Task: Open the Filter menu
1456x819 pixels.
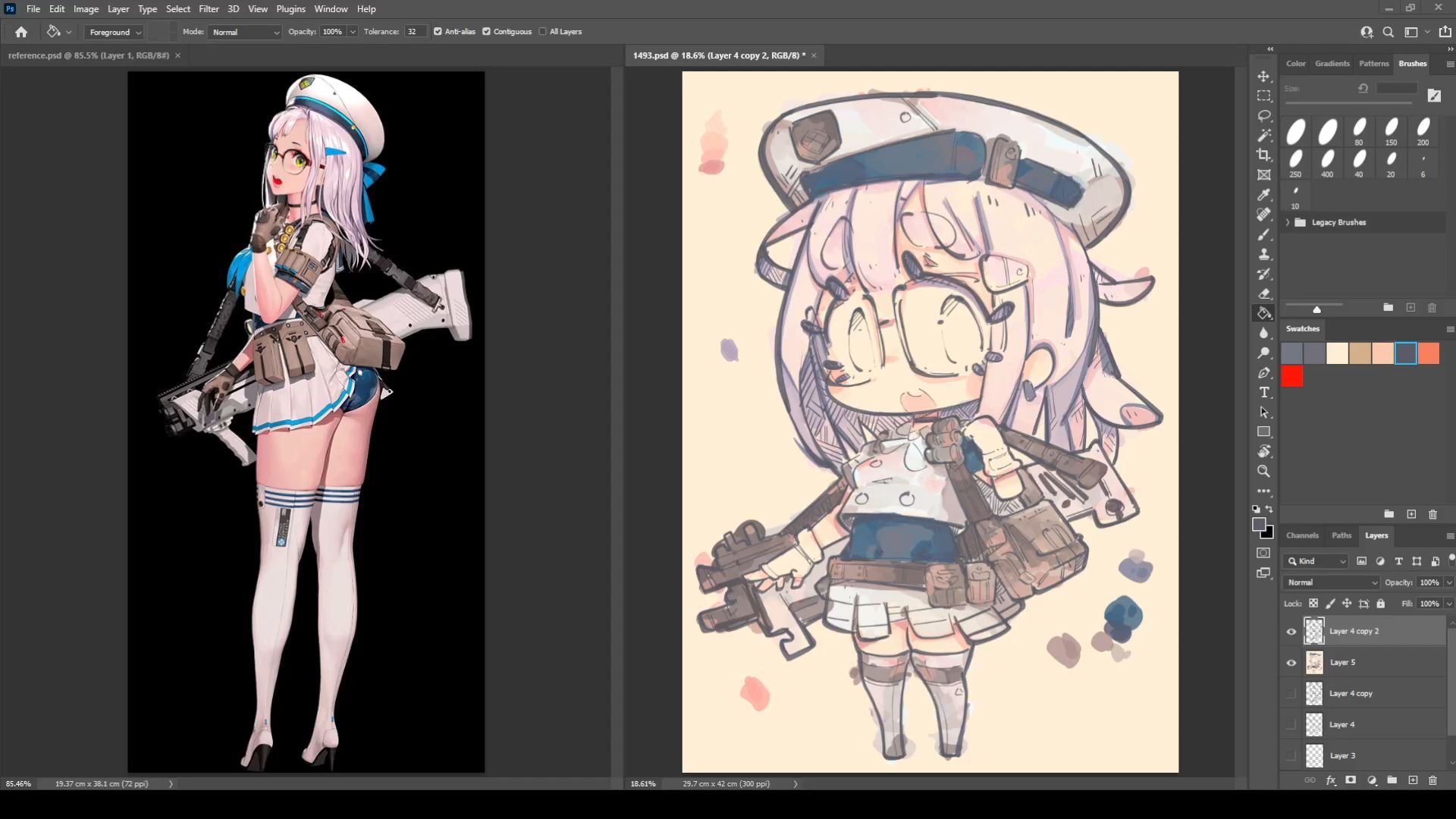Action: point(209,9)
